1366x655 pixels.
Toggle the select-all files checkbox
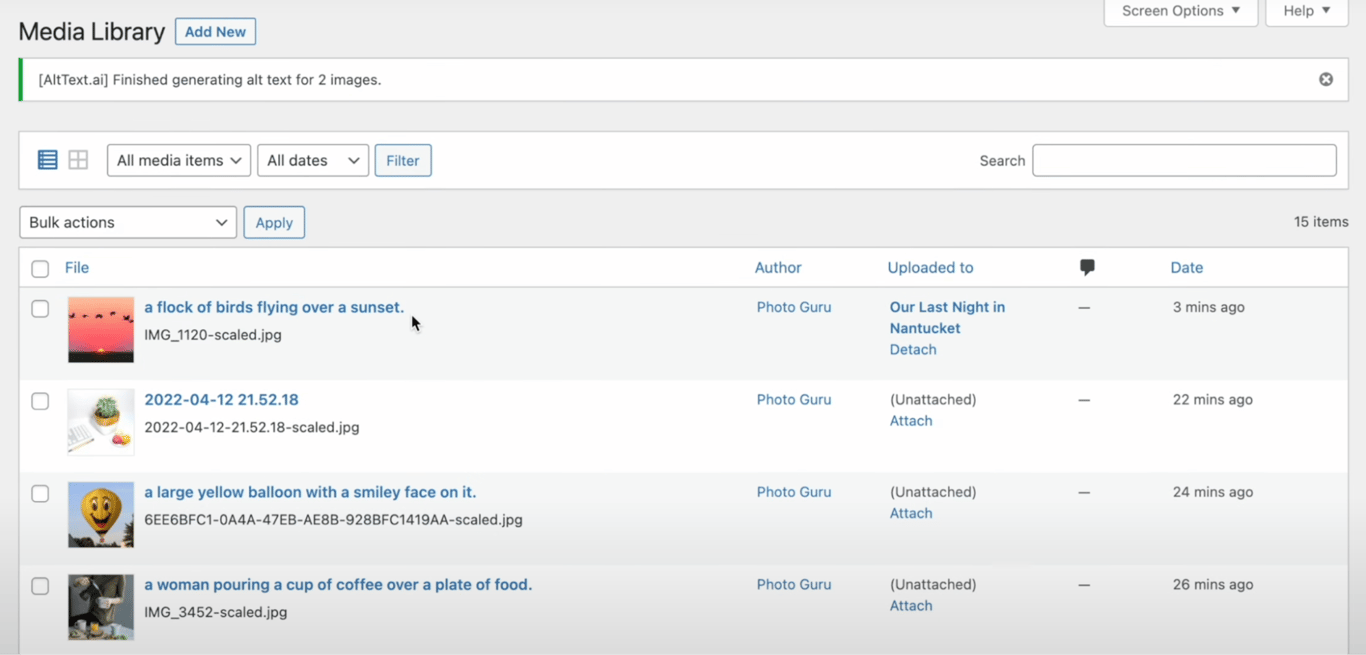coord(40,269)
